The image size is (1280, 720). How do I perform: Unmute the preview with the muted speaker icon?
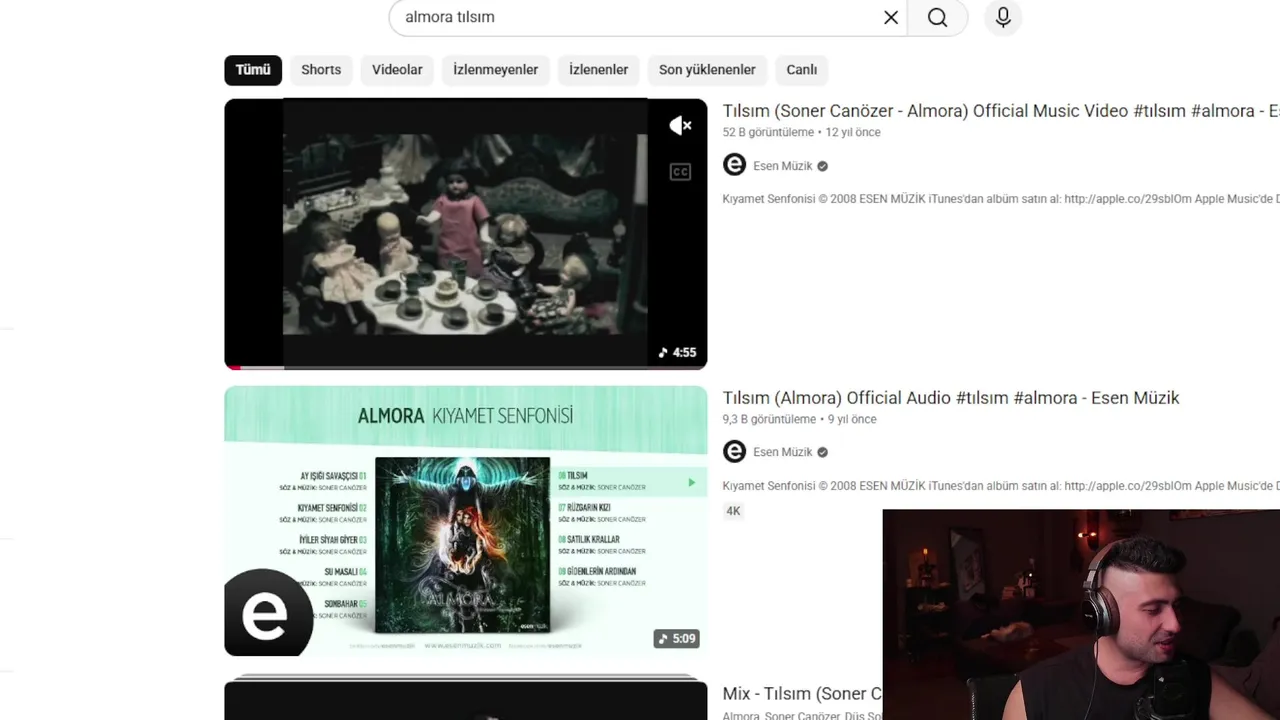point(680,125)
